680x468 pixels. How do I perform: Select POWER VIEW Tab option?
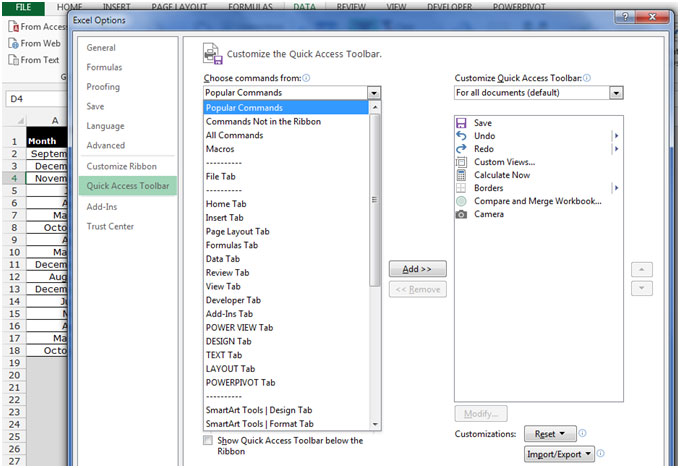click(286, 327)
